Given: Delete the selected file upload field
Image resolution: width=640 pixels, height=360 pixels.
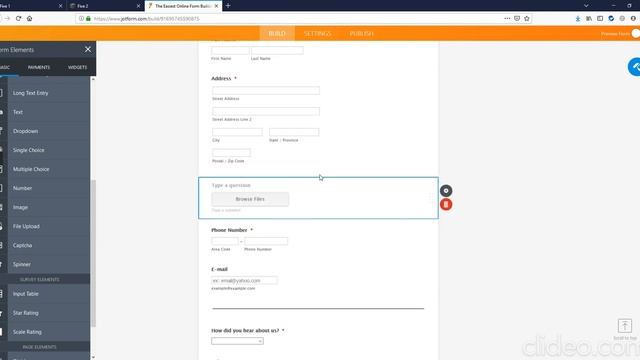Looking at the screenshot, I should coord(446,204).
